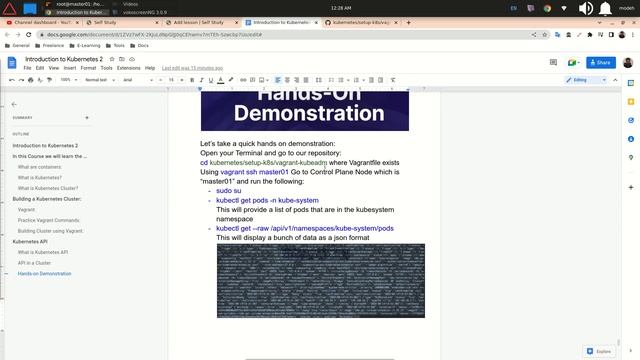
Task: Open the Google Meet call dropdown
Action: pos(574,62)
